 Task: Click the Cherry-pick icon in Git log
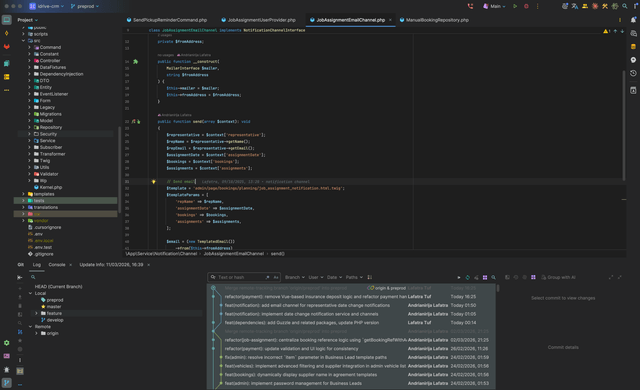(x=476, y=277)
